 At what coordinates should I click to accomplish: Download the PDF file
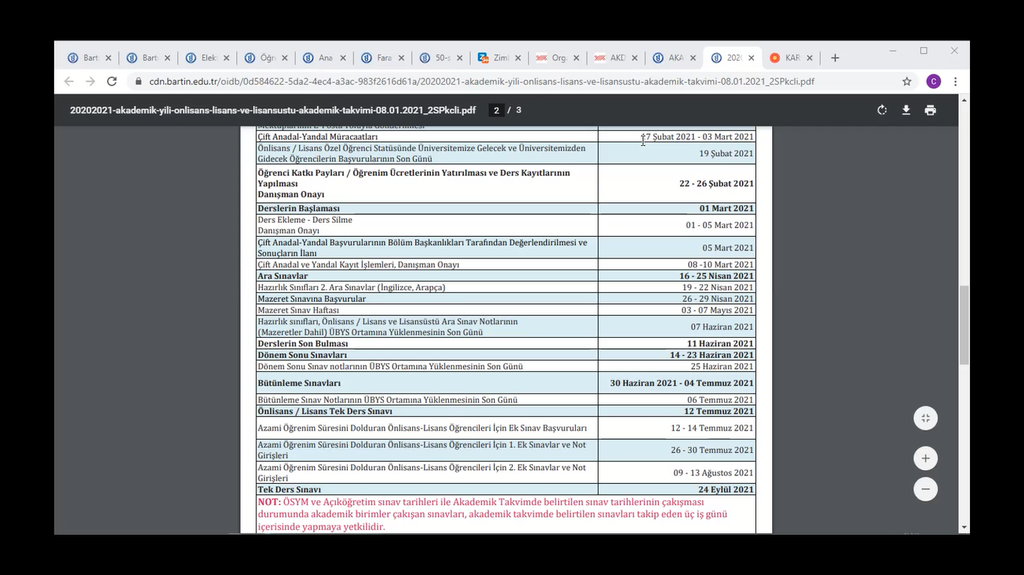click(x=906, y=110)
